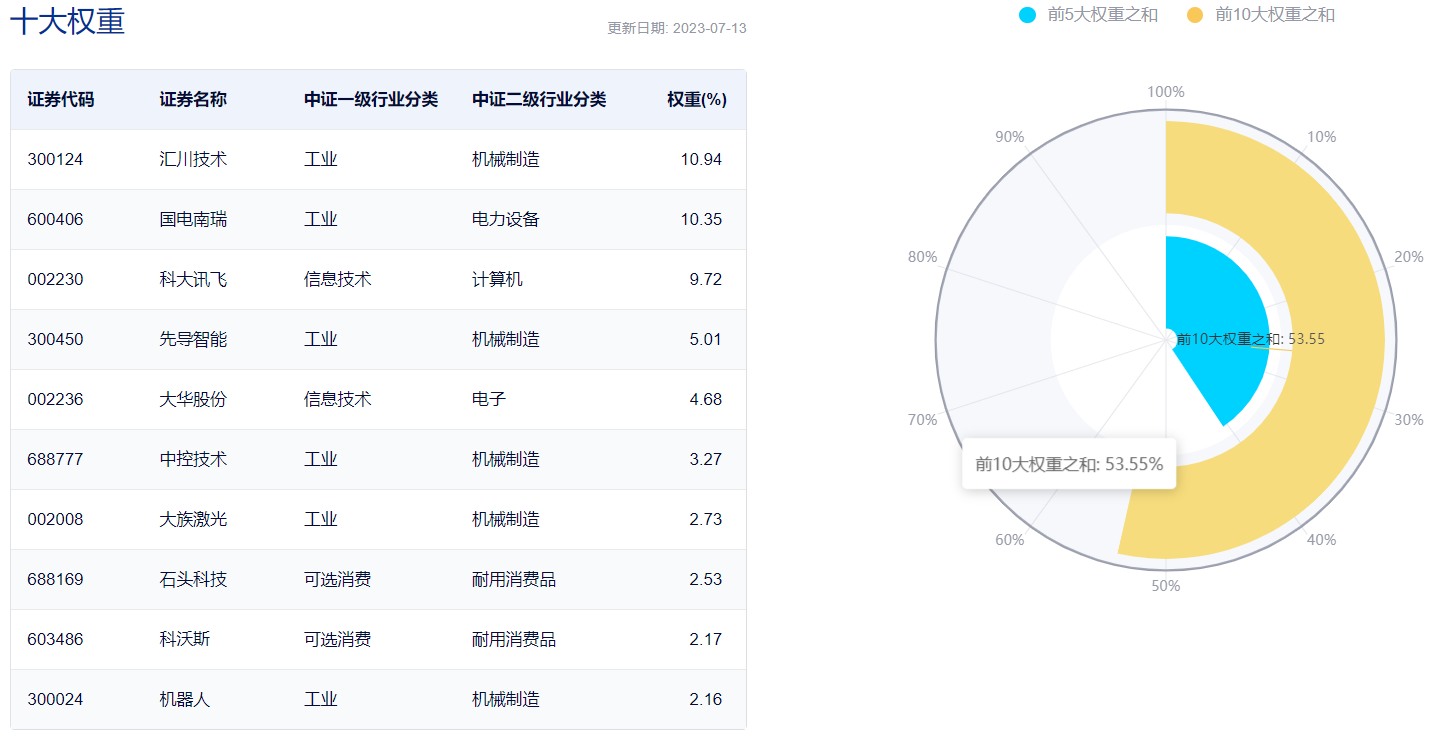Select stock code 002236
Screen dimensions: 1448x736
point(55,400)
